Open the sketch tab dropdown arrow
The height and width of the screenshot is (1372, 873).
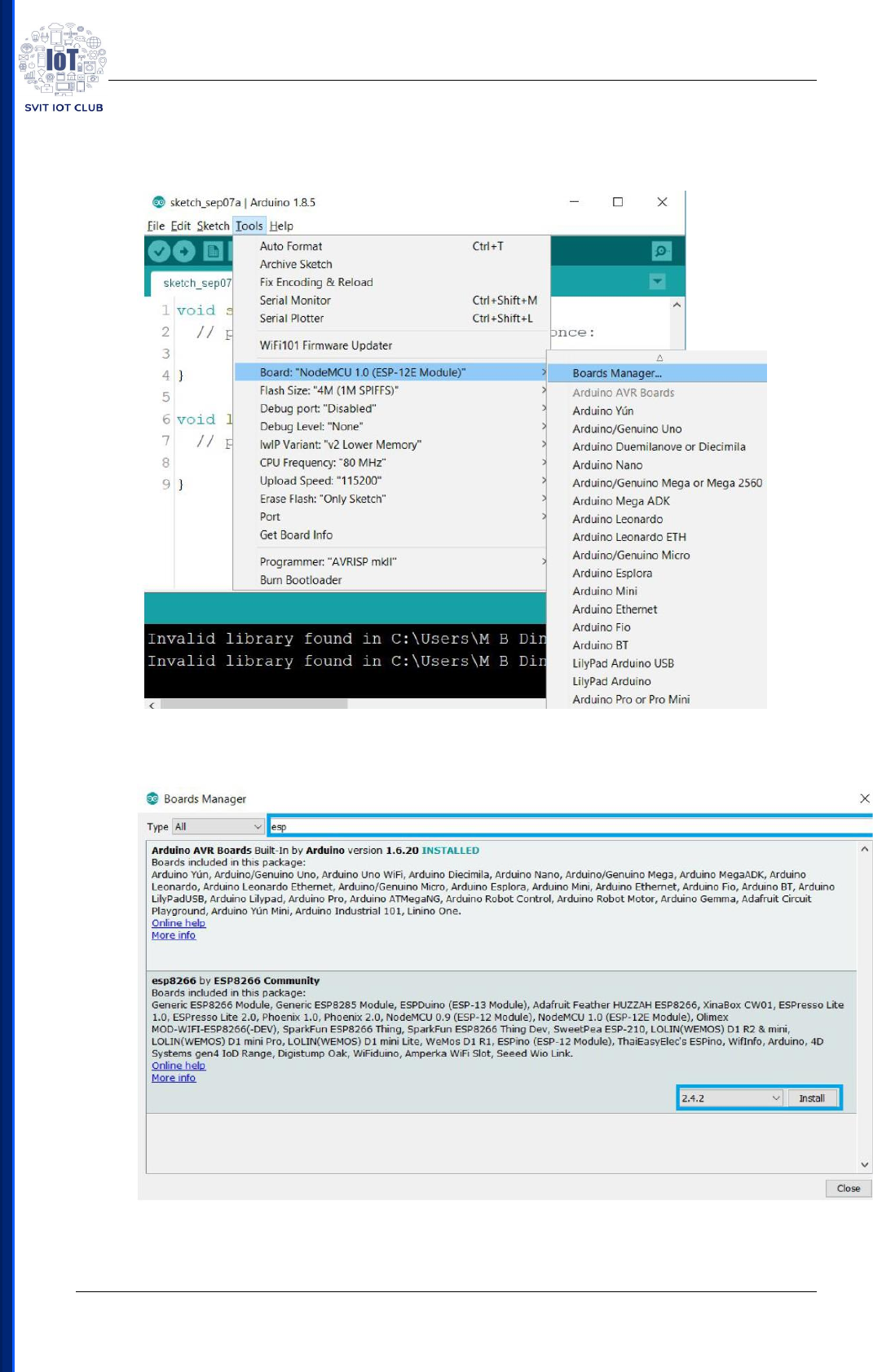pyautogui.click(x=657, y=281)
